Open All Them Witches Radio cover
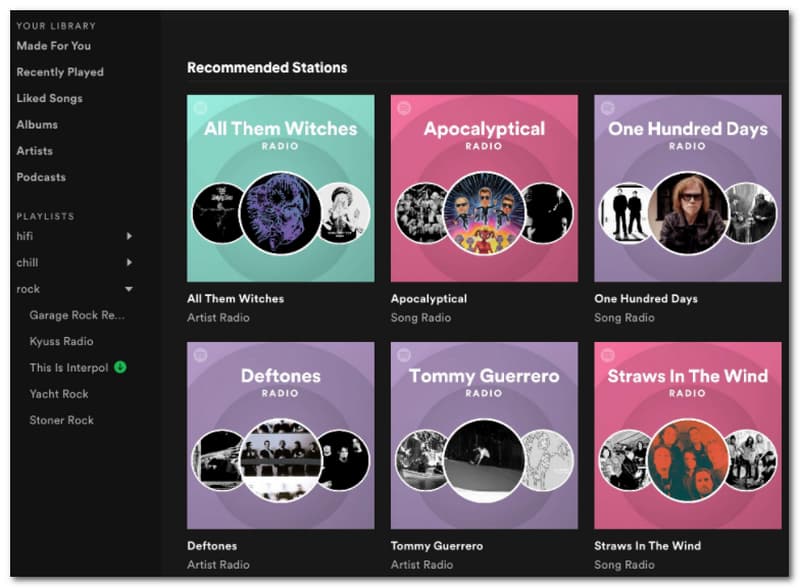 coord(281,188)
